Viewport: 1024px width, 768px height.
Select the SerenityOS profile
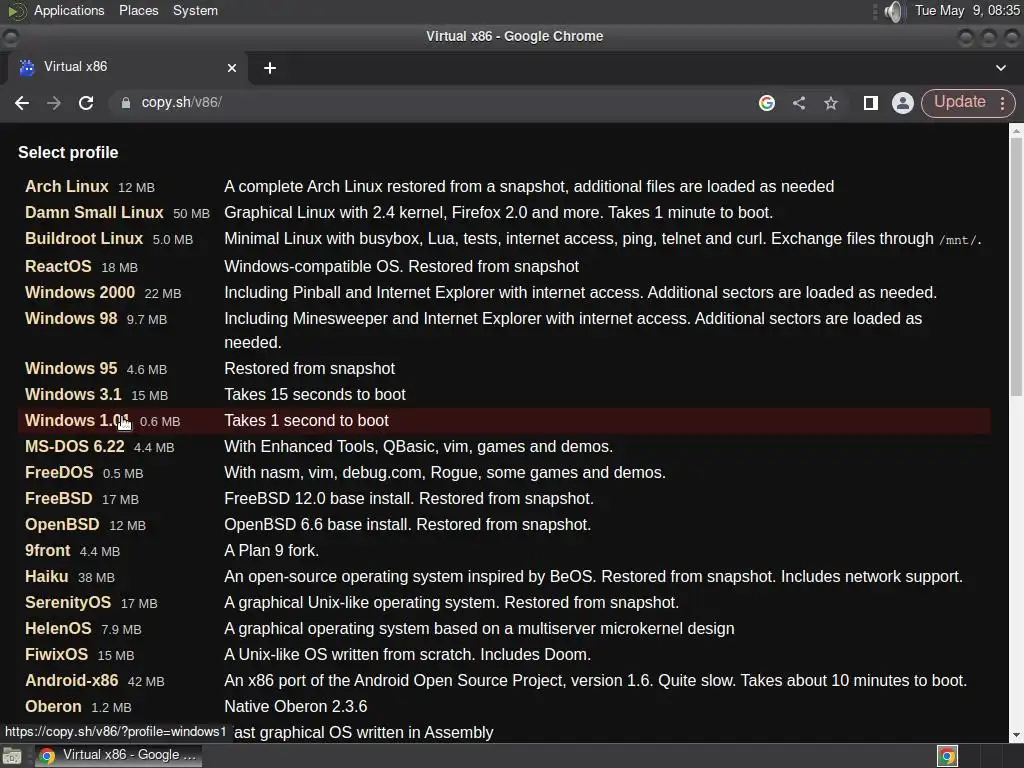tap(68, 602)
